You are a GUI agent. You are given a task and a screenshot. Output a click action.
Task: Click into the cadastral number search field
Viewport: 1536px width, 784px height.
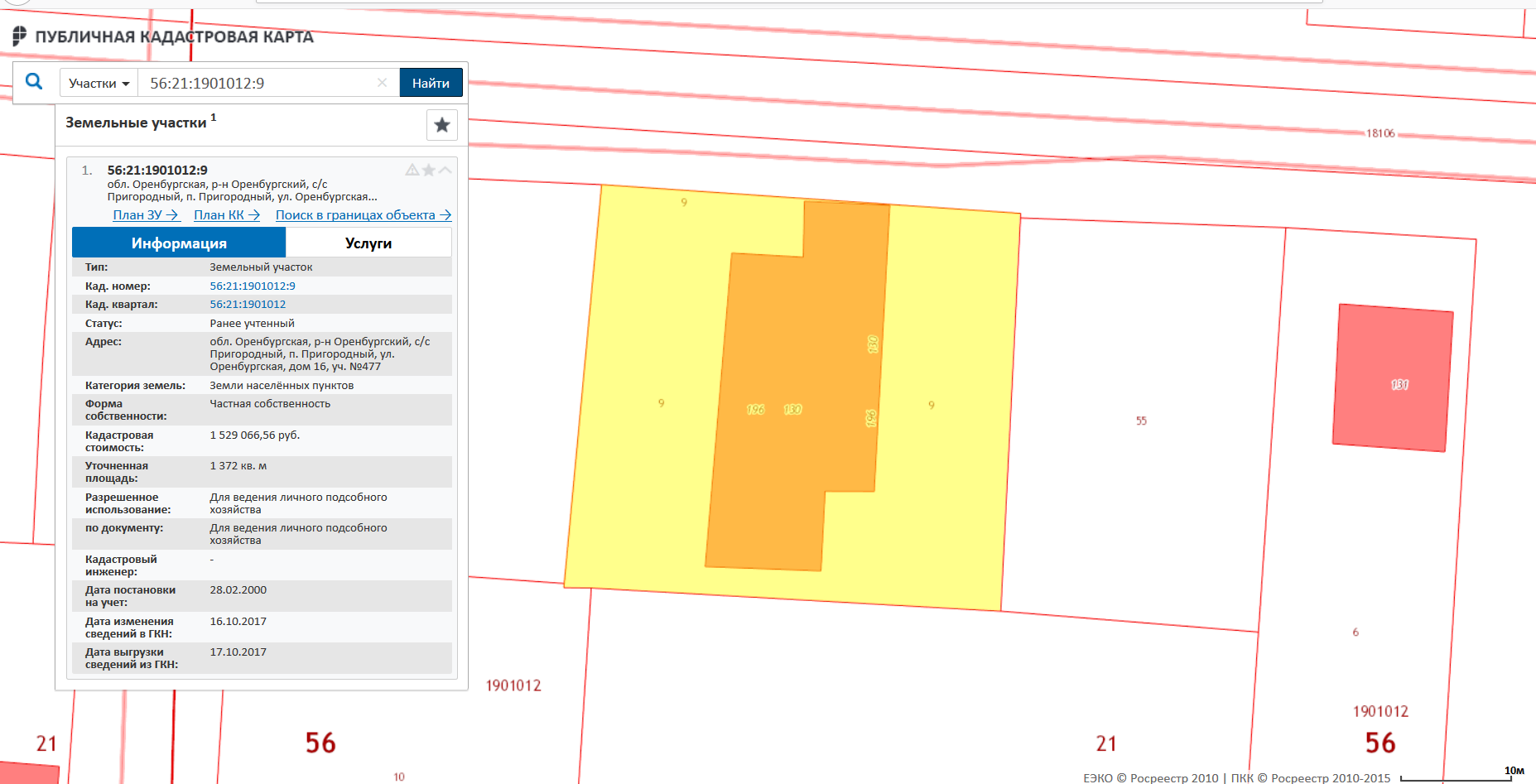click(257, 84)
